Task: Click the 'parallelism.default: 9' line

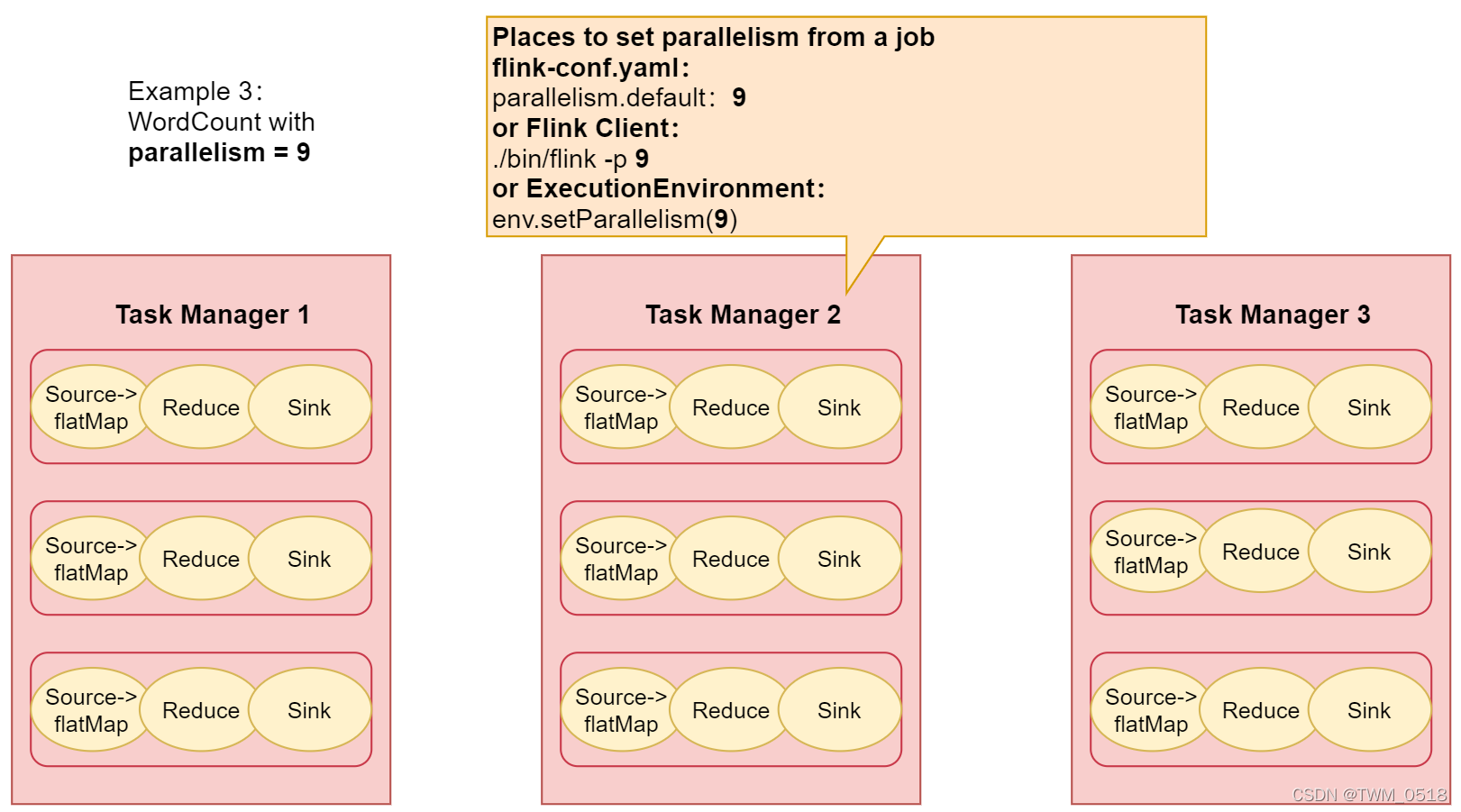Action: 619,97
